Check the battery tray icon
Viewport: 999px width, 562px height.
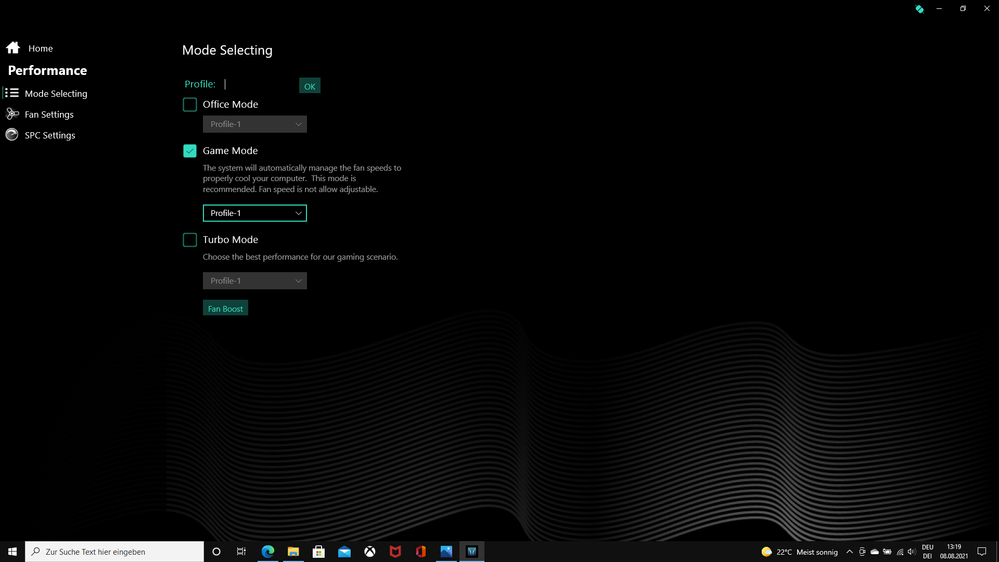click(887, 552)
